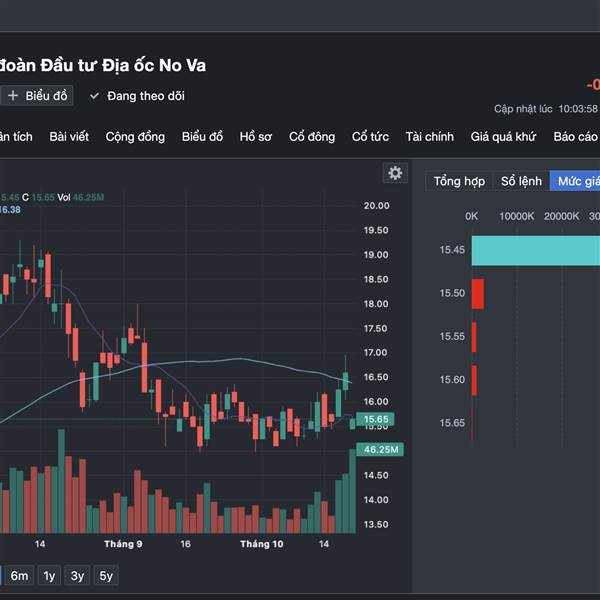Switch to the Cộng đồng tab
This screenshot has width=600, height=600.
pyautogui.click(x=135, y=137)
